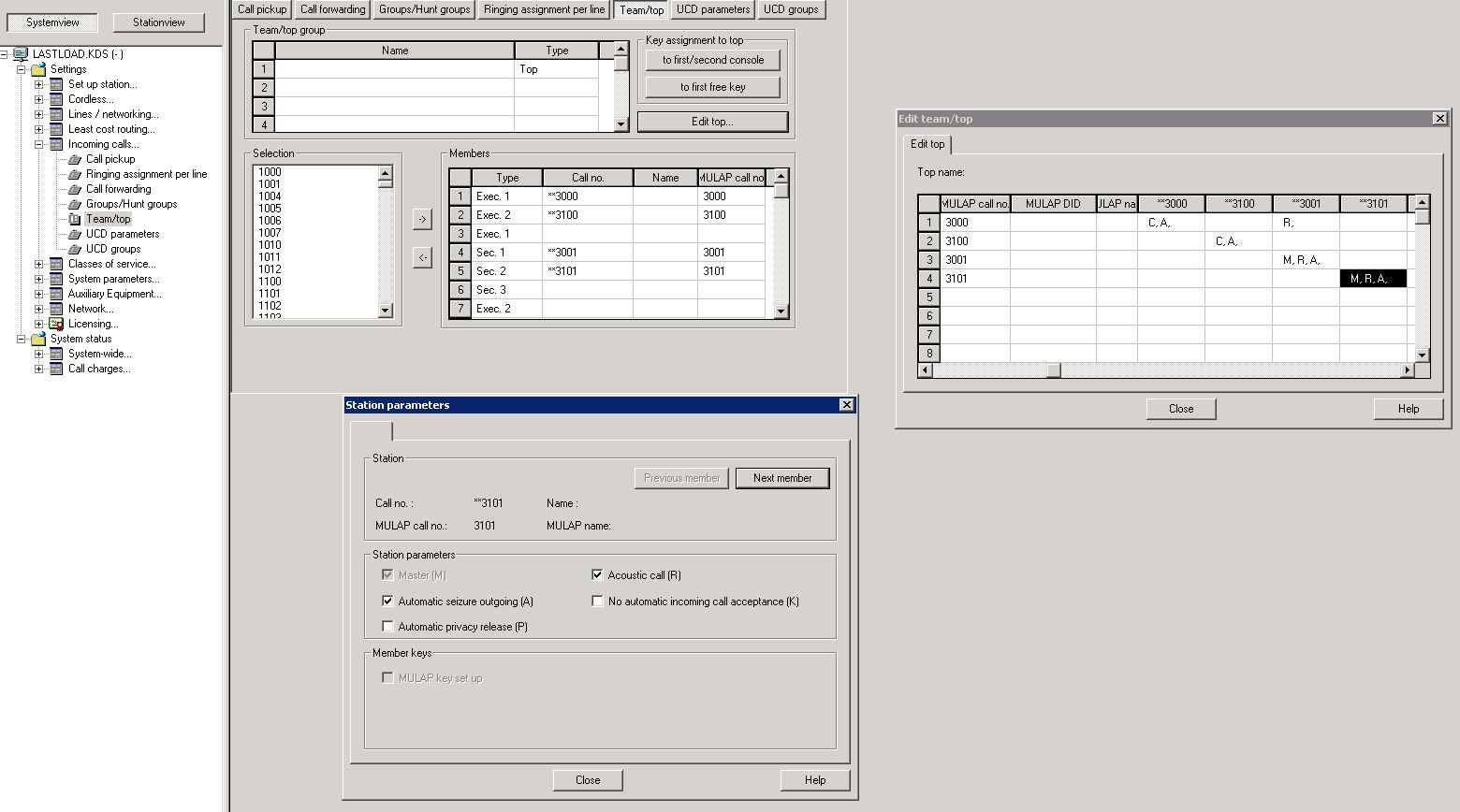1460x812 pixels.
Task: Click the Top name field area in Edit top
Action: pyautogui.click(x=941, y=172)
